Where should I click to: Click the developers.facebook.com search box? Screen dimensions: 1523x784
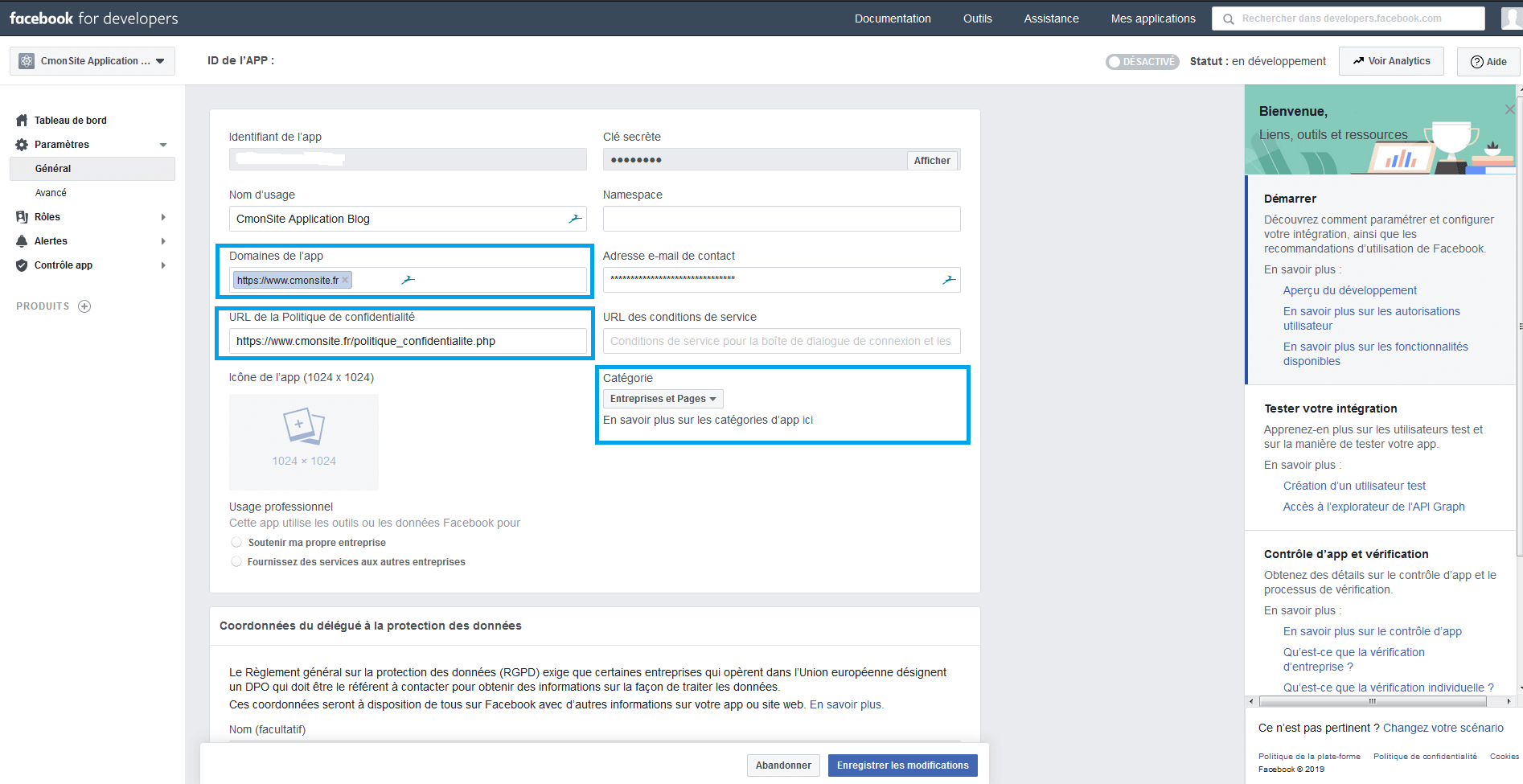click(x=1349, y=18)
